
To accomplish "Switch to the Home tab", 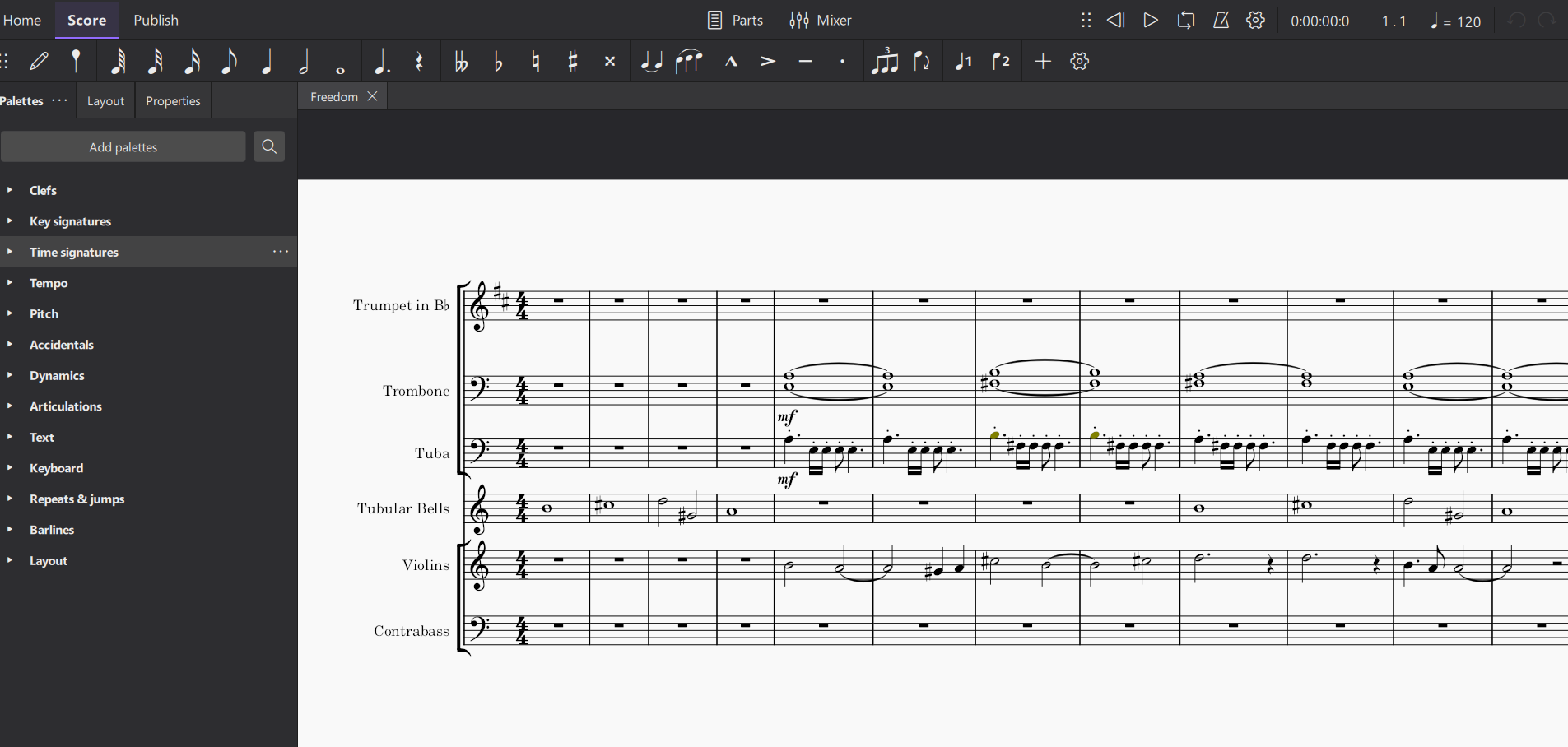I will tap(22, 20).
